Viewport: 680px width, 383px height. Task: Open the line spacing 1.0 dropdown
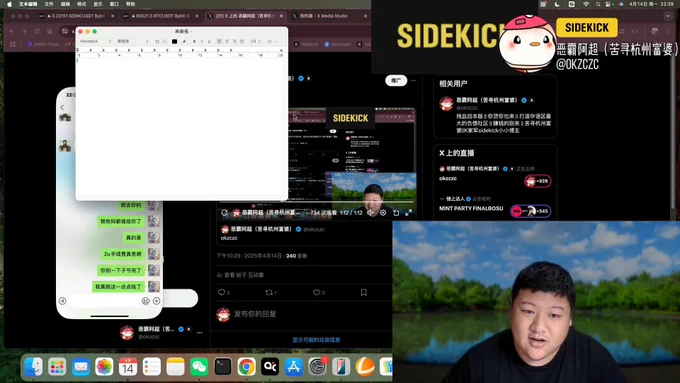point(255,41)
